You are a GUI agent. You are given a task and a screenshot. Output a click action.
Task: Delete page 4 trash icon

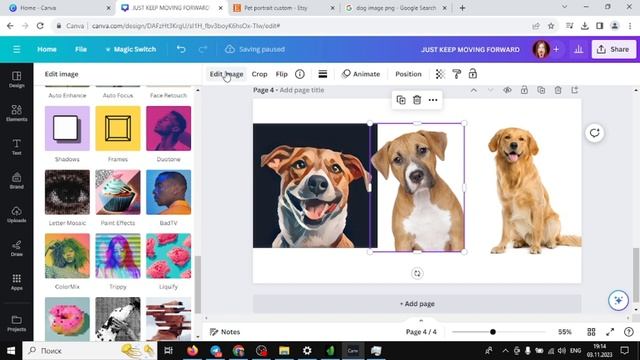coord(558,90)
